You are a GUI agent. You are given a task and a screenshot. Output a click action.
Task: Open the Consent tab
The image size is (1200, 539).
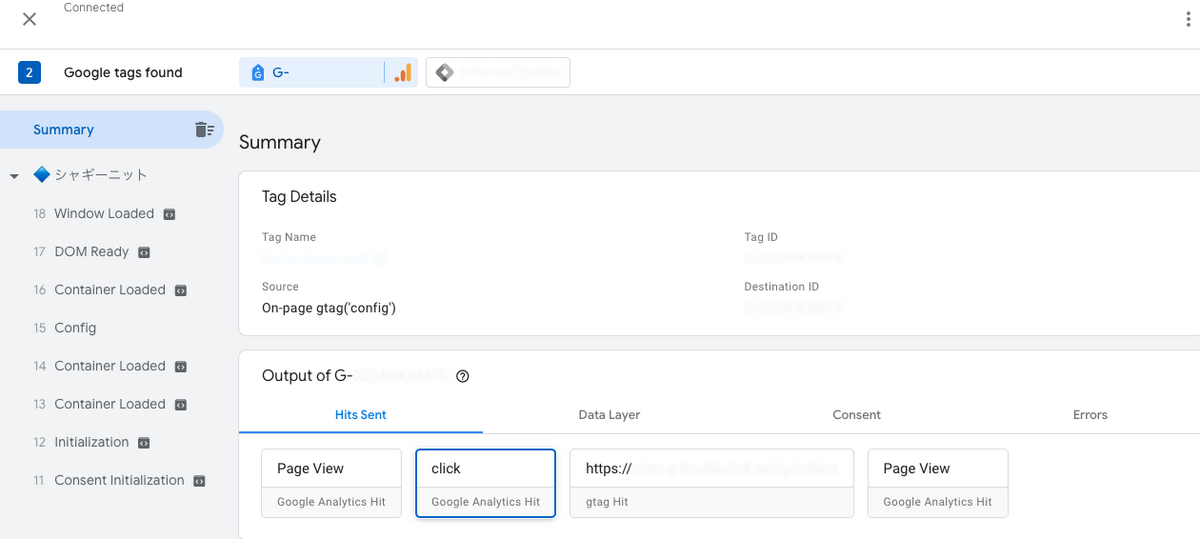click(x=857, y=415)
